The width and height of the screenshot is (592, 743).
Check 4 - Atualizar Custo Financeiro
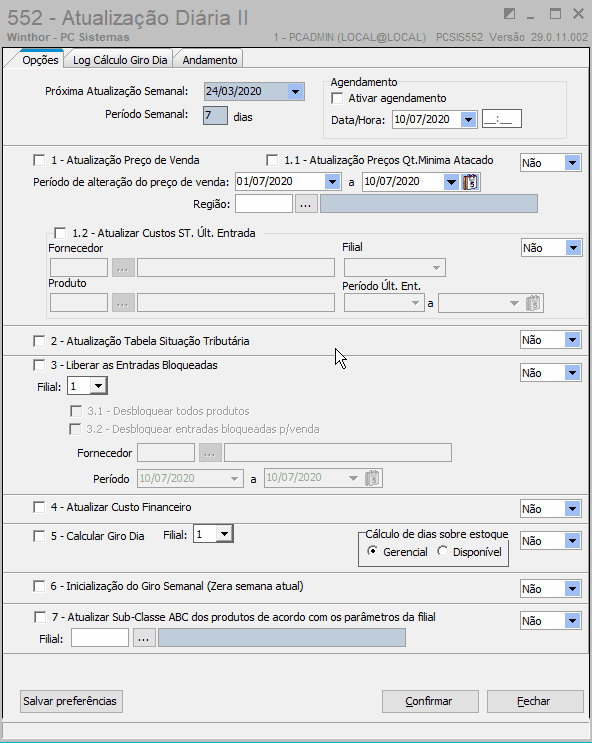click(39, 507)
